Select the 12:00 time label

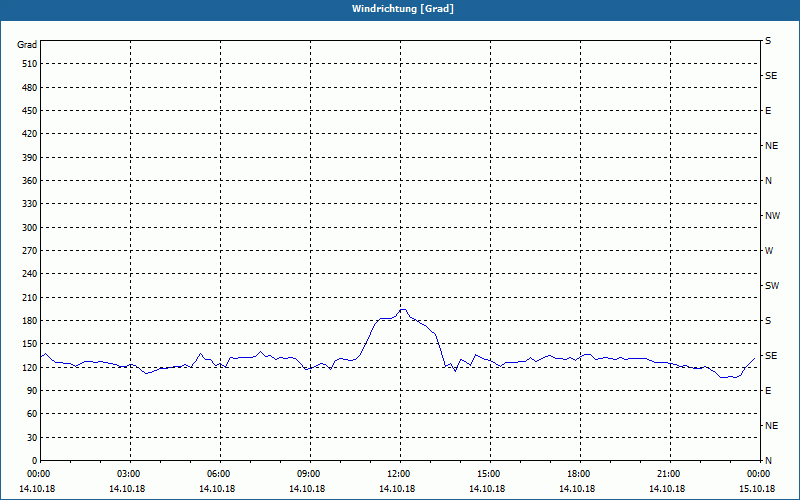(x=401, y=474)
